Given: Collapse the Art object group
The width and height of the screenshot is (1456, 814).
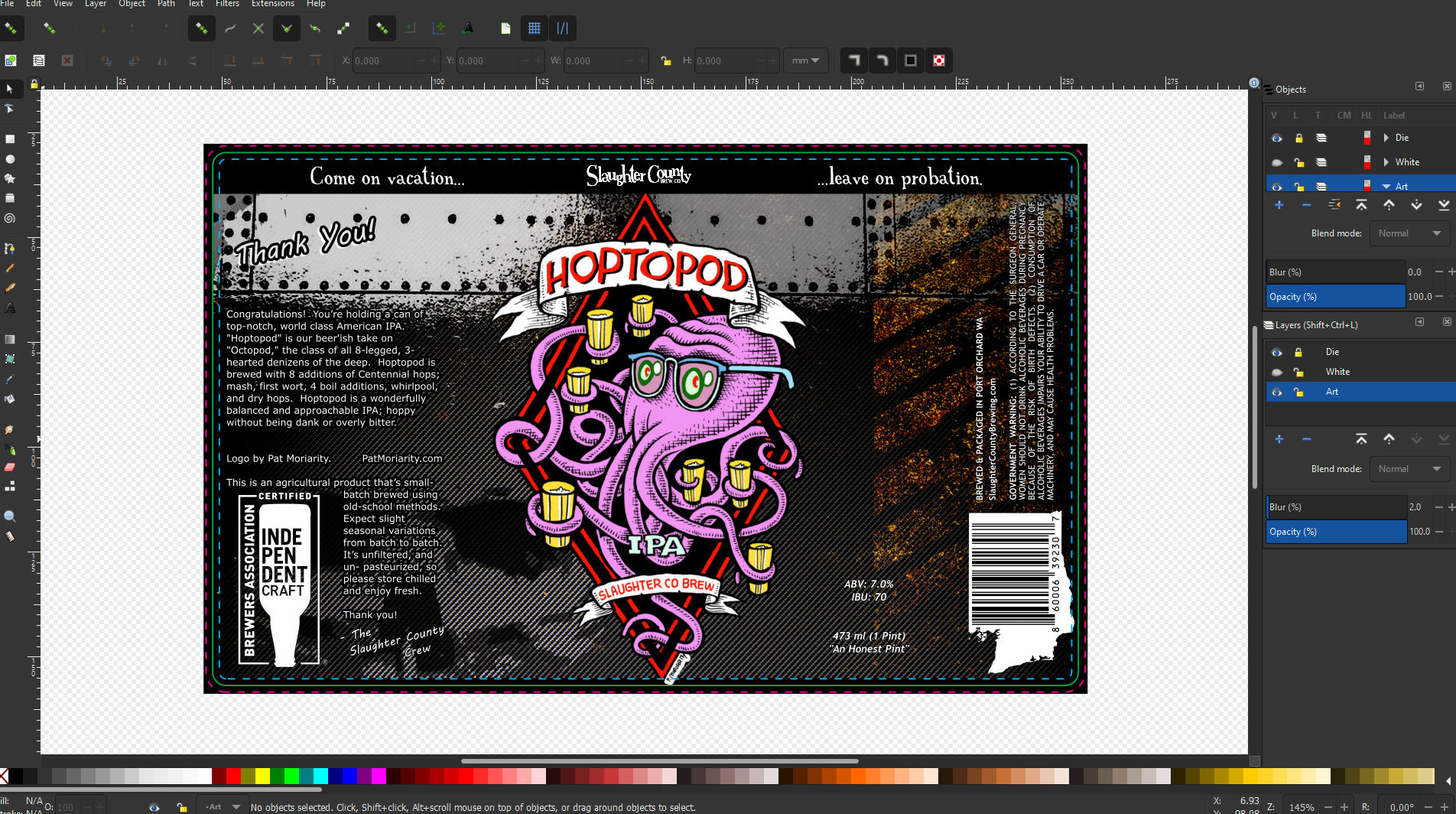Looking at the screenshot, I should (x=1386, y=186).
